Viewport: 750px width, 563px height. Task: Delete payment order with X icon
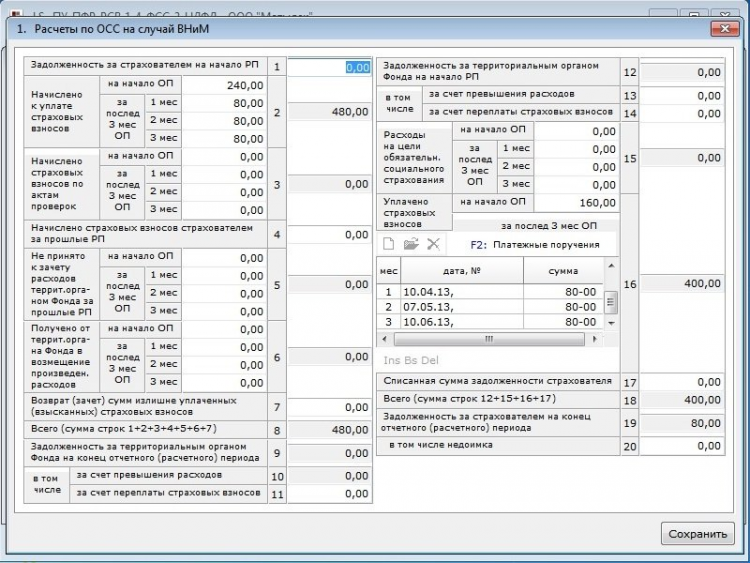coord(433,244)
